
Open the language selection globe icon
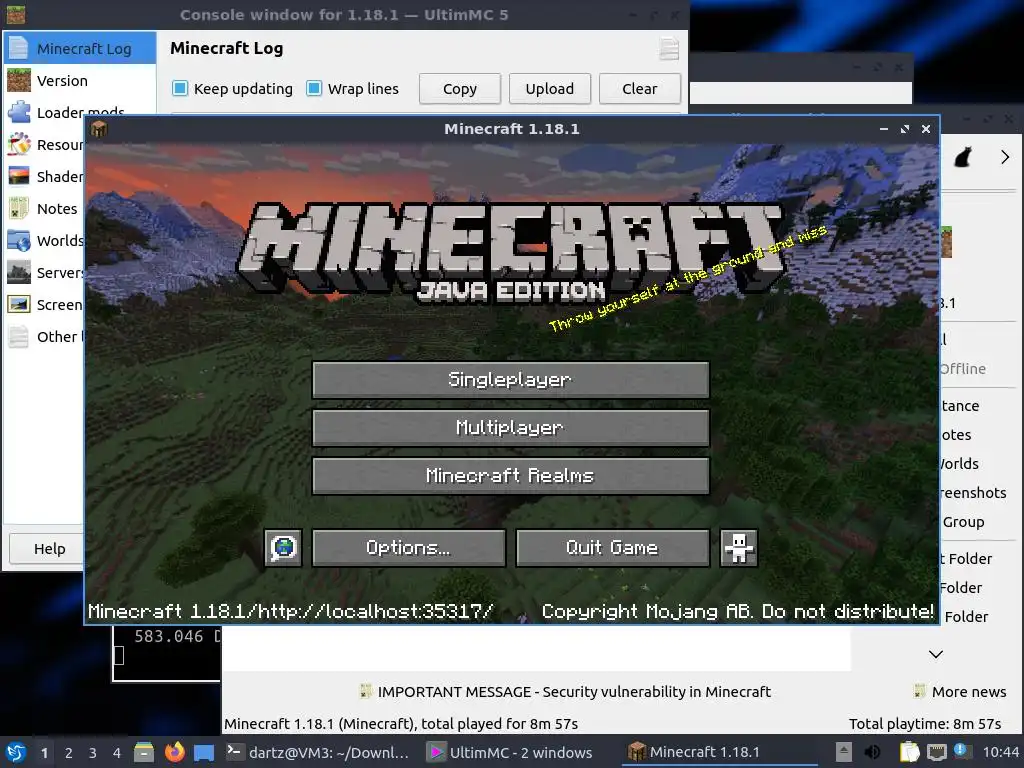click(283, 547)
